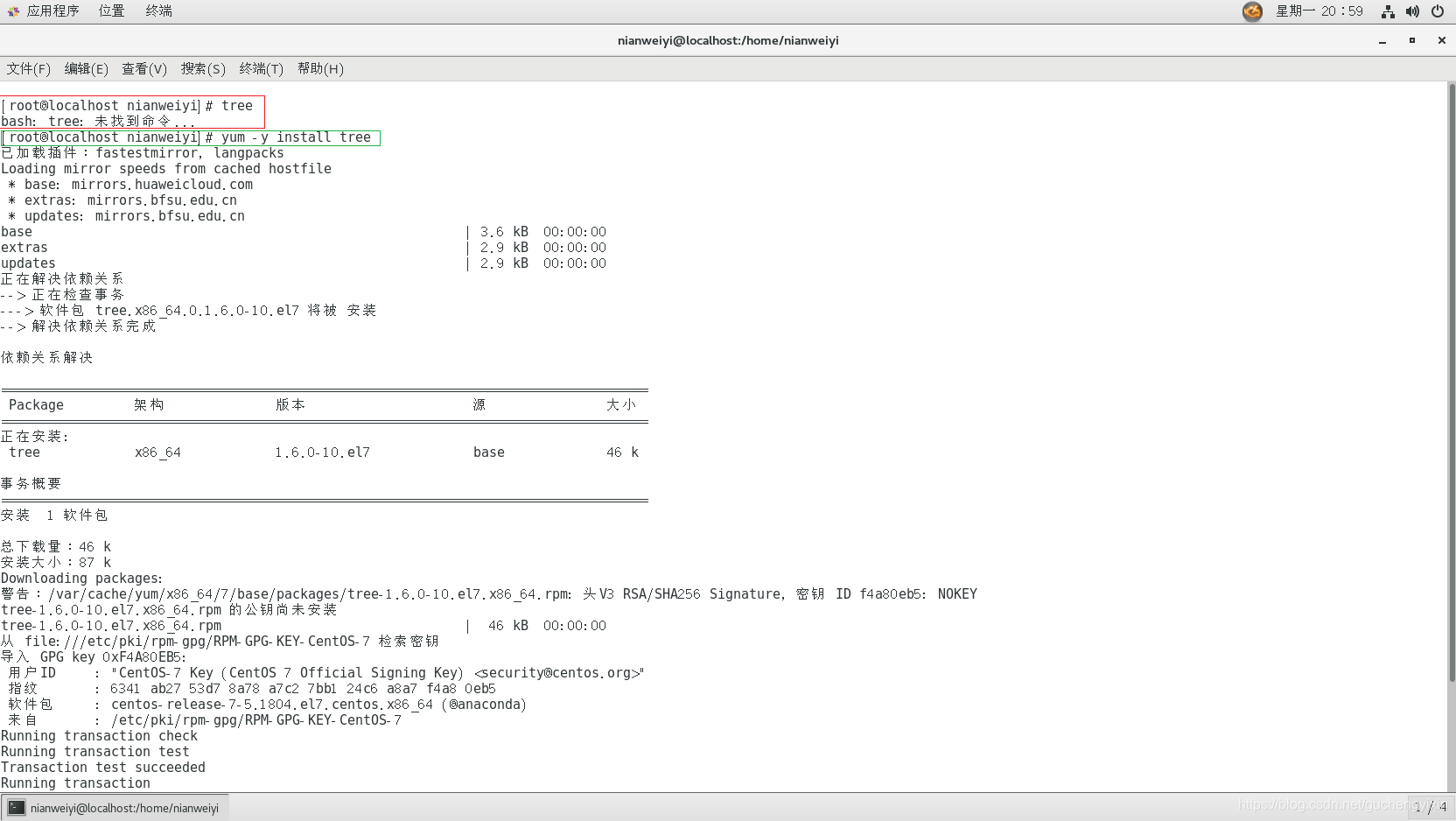Open the 终端(T) menu in terminal menubar
Image resolution: width=1456 pixels, height=821 pixels.
tap(262, 69)
